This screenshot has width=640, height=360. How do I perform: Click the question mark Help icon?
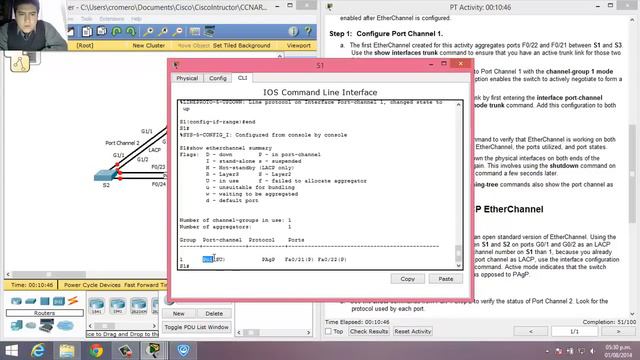[x=308, y=31]
